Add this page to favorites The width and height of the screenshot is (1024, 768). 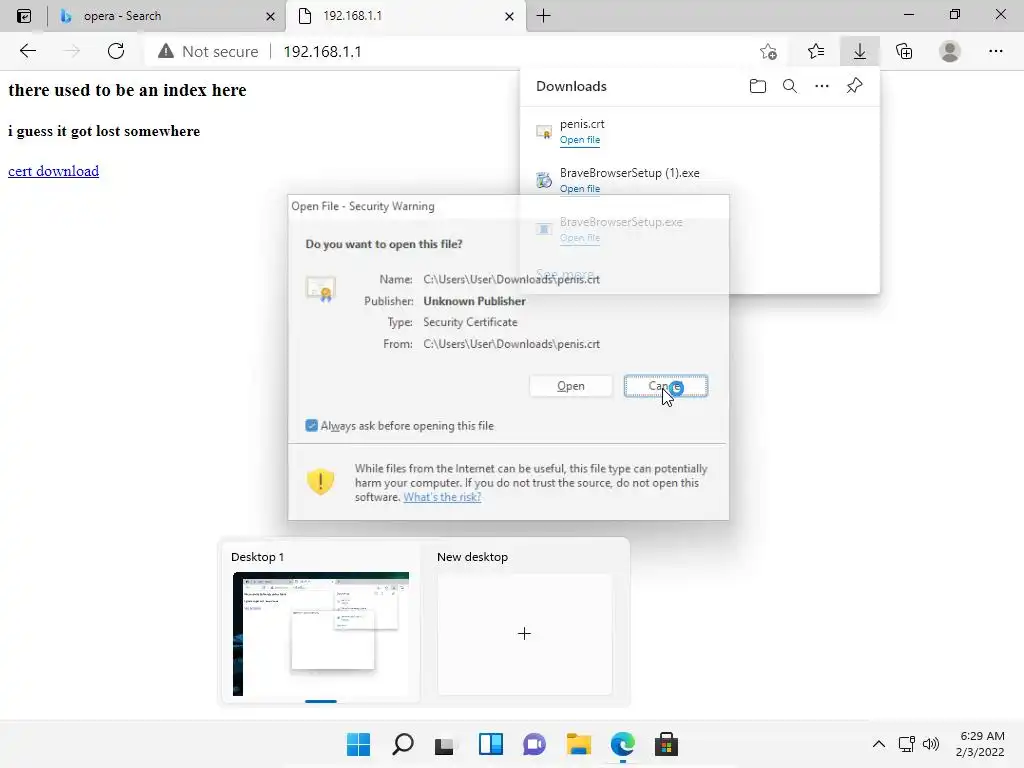768,52
